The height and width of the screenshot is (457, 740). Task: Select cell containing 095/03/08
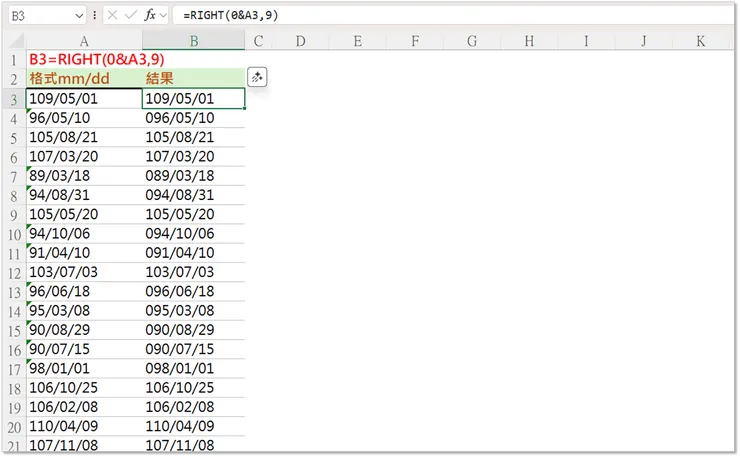point(193,311)
